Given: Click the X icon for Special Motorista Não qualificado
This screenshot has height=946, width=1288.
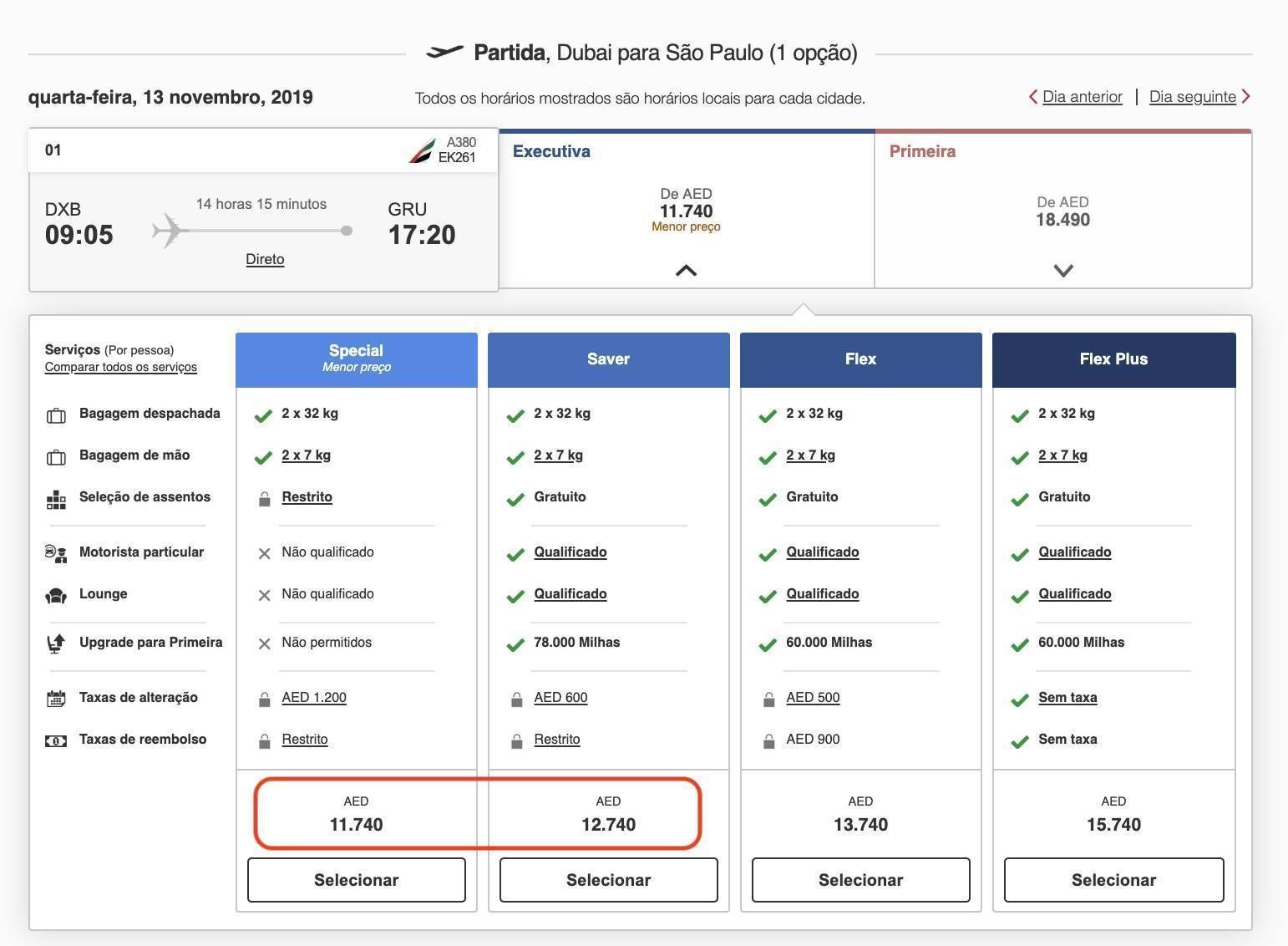Looking at the screenshot, I should point(264,553).
